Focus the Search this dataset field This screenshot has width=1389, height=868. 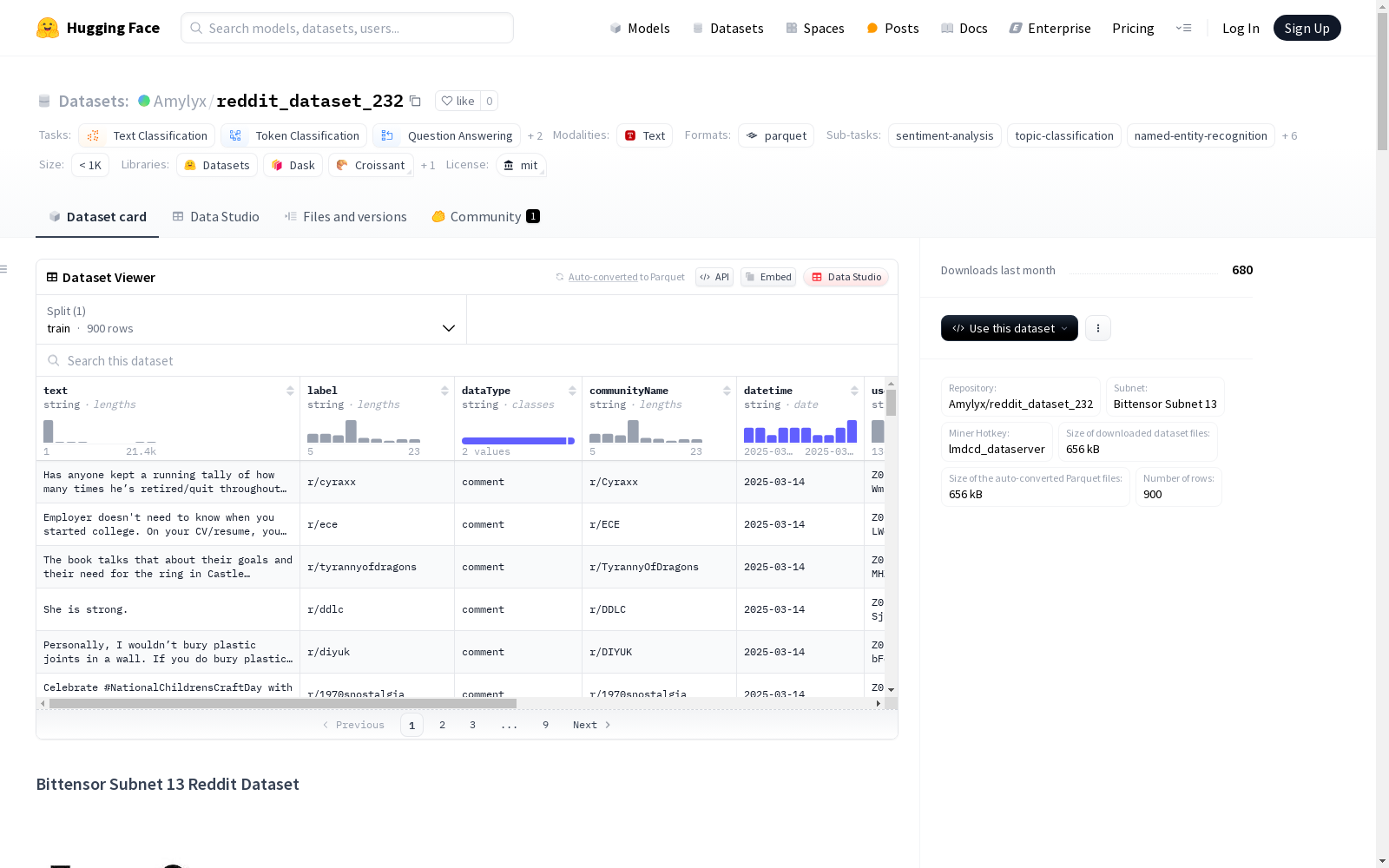click(467, 360)
